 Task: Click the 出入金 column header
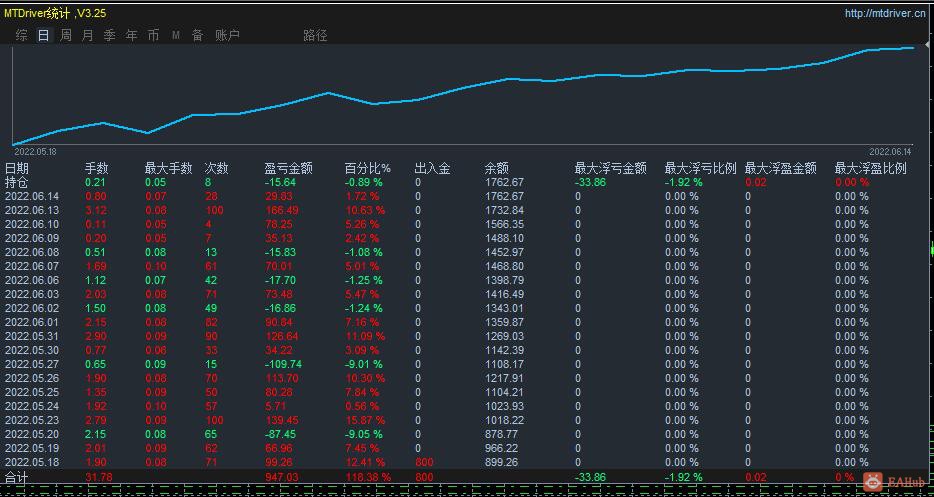432,169
